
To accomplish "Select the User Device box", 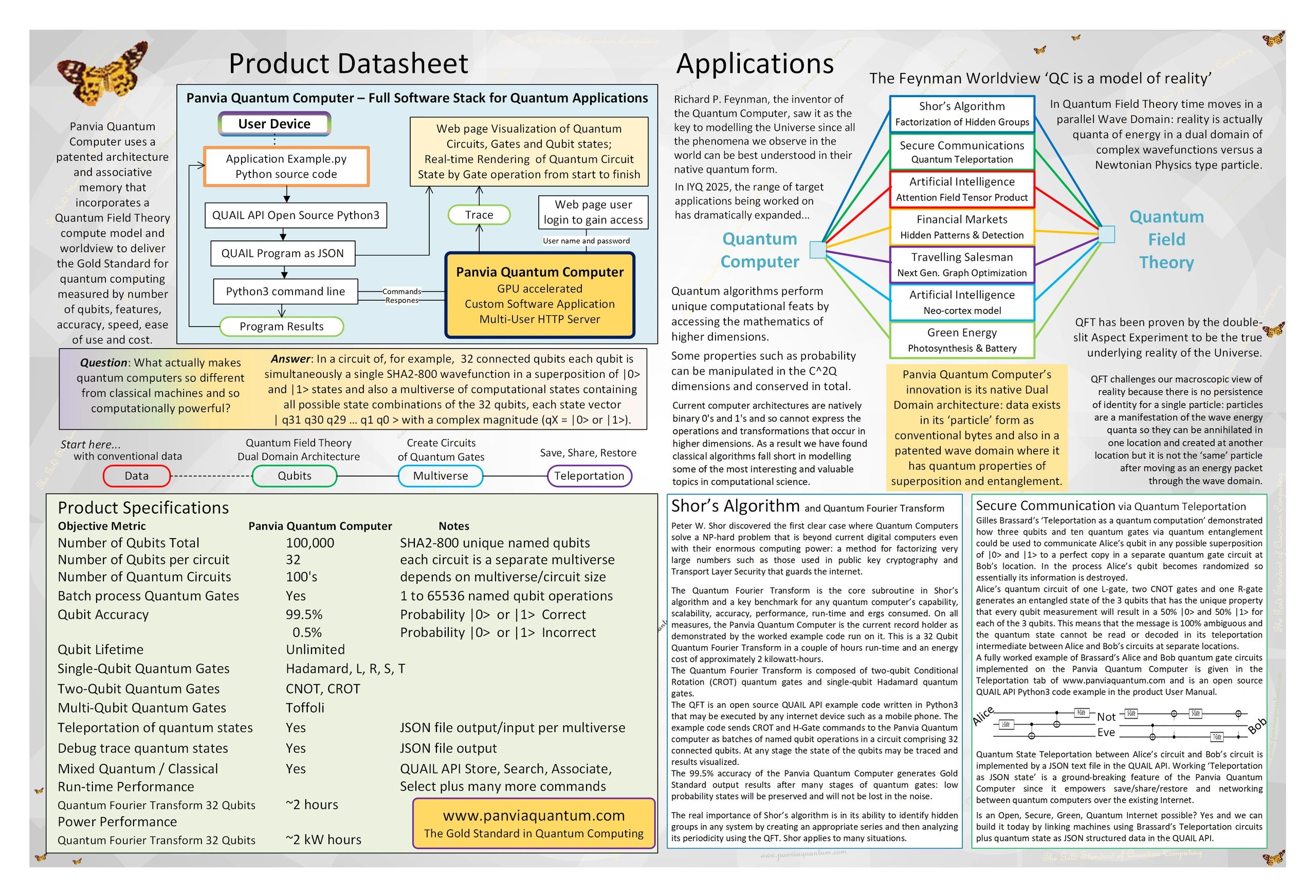I will 274,124.
